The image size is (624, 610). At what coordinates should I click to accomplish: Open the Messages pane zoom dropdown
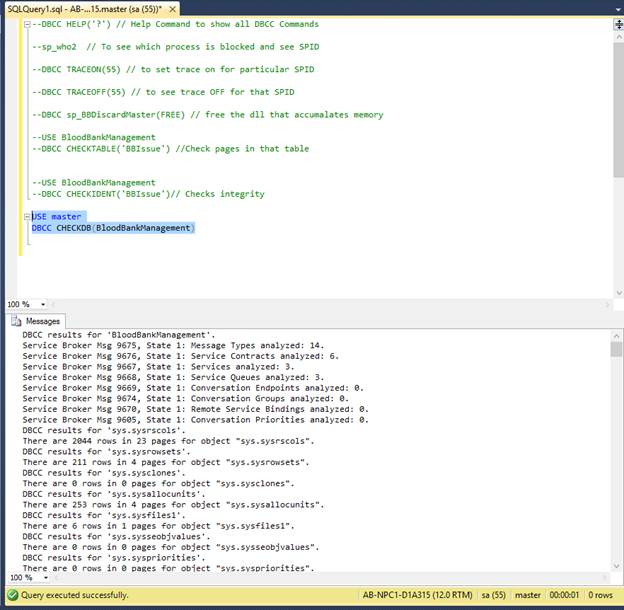coord(46,577)
